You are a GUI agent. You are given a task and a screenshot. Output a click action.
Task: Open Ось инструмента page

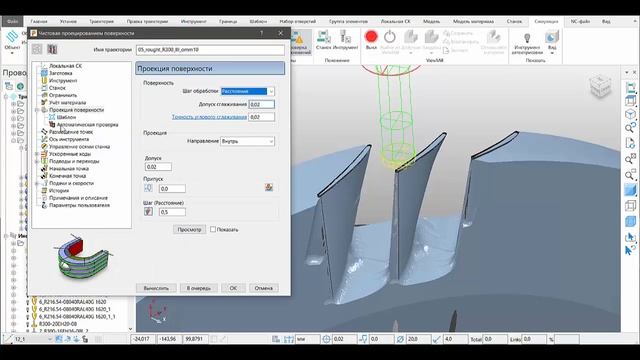[69, 139]
